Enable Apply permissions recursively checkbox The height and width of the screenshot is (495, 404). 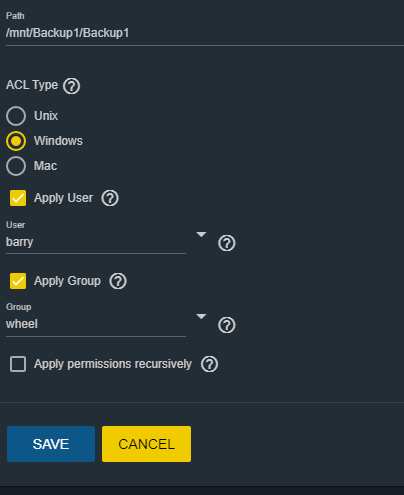18,364
